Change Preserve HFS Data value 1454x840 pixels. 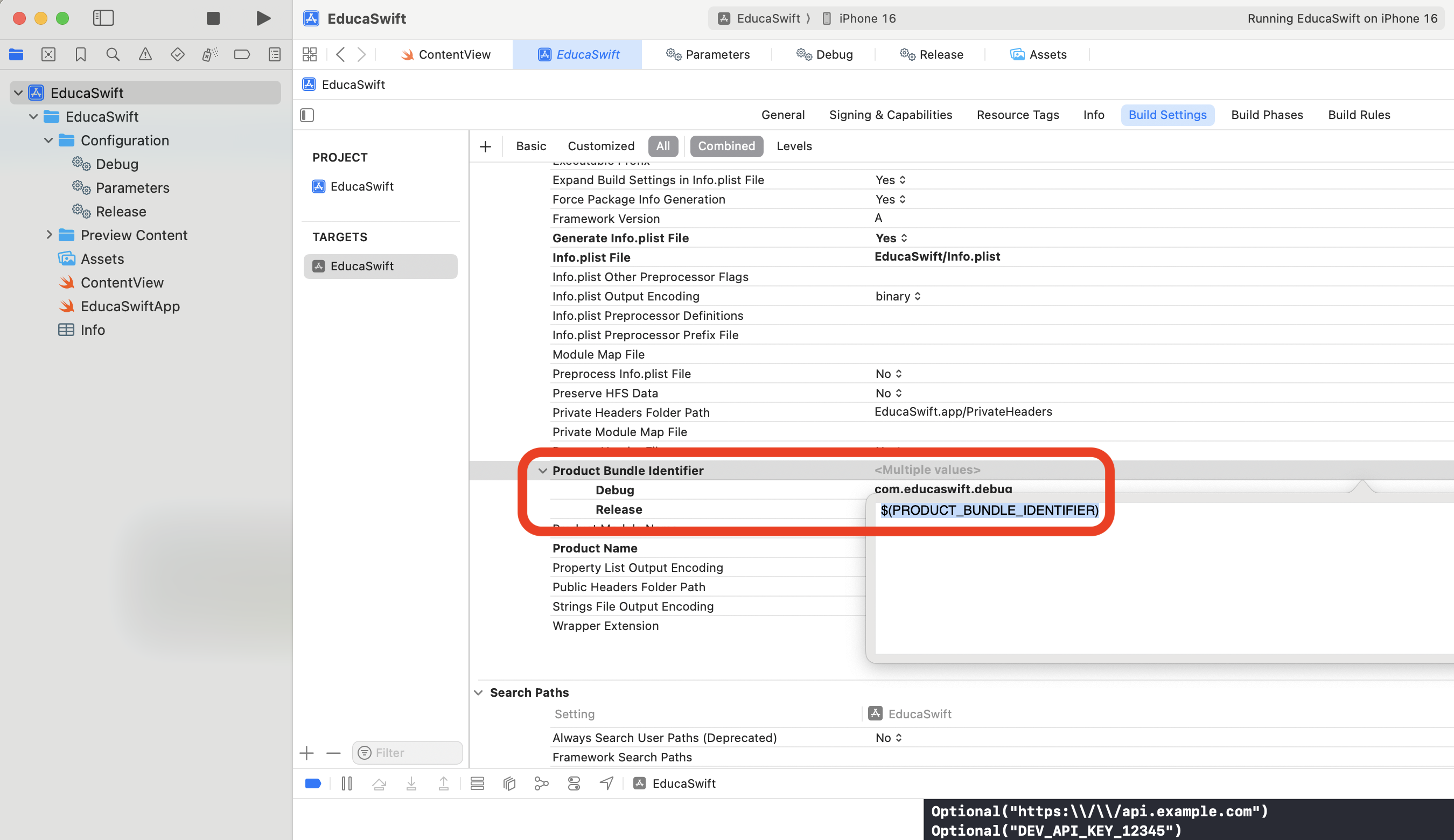tap(889, 394)
